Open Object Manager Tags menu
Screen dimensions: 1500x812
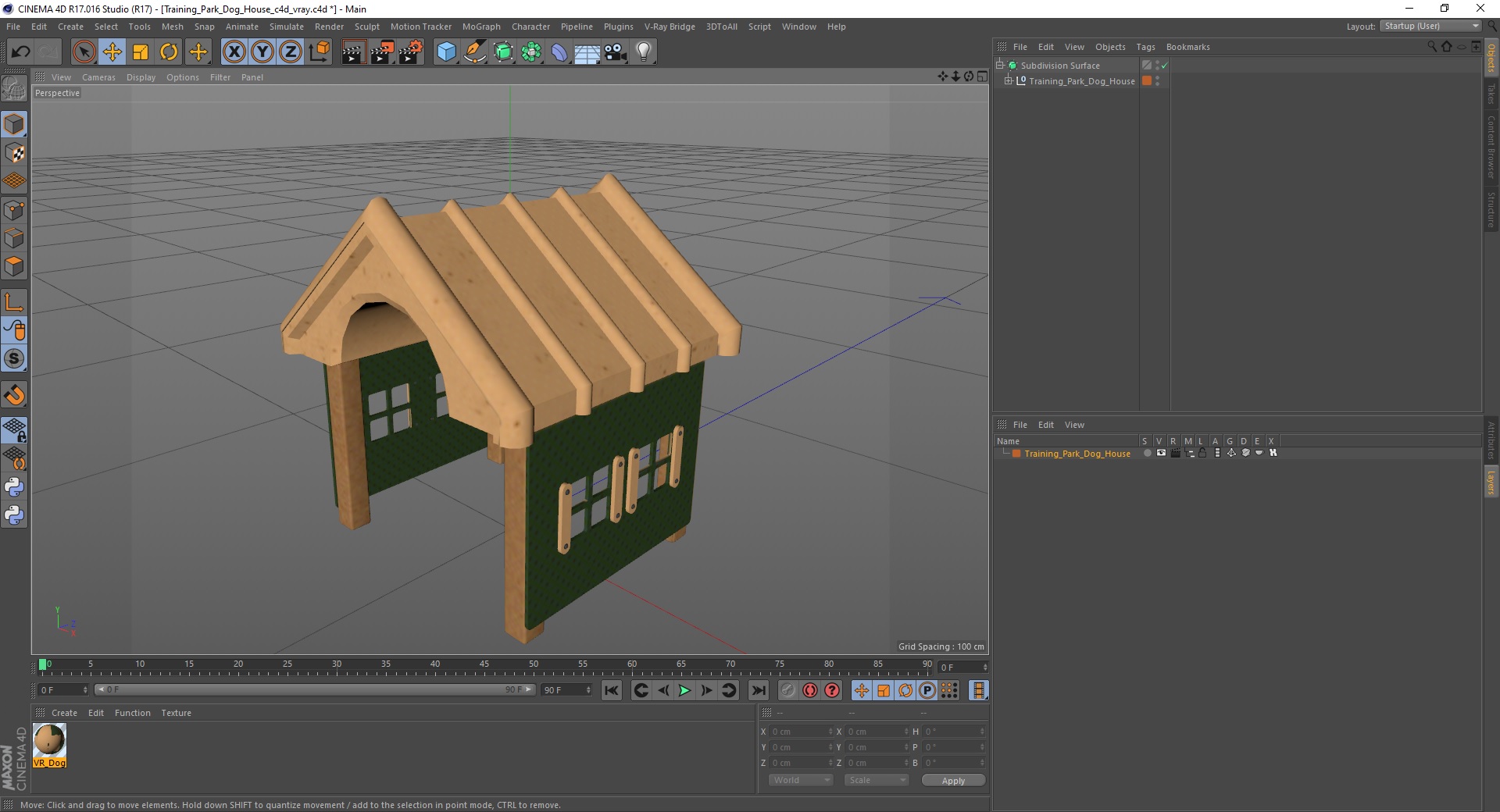coord(1145,47)
